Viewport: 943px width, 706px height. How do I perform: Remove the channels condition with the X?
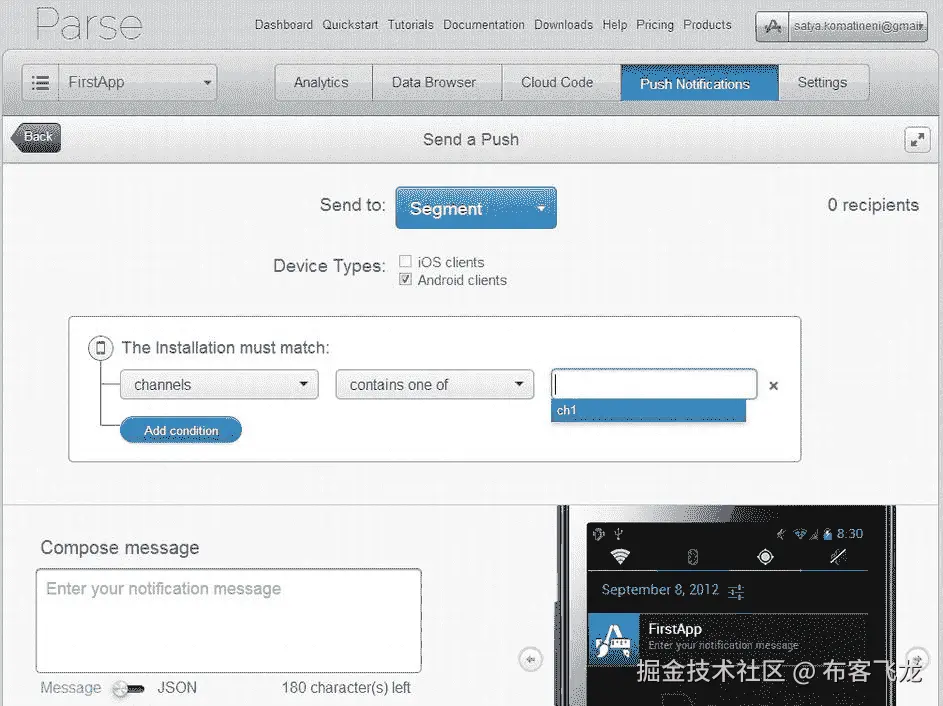[773, 385]
